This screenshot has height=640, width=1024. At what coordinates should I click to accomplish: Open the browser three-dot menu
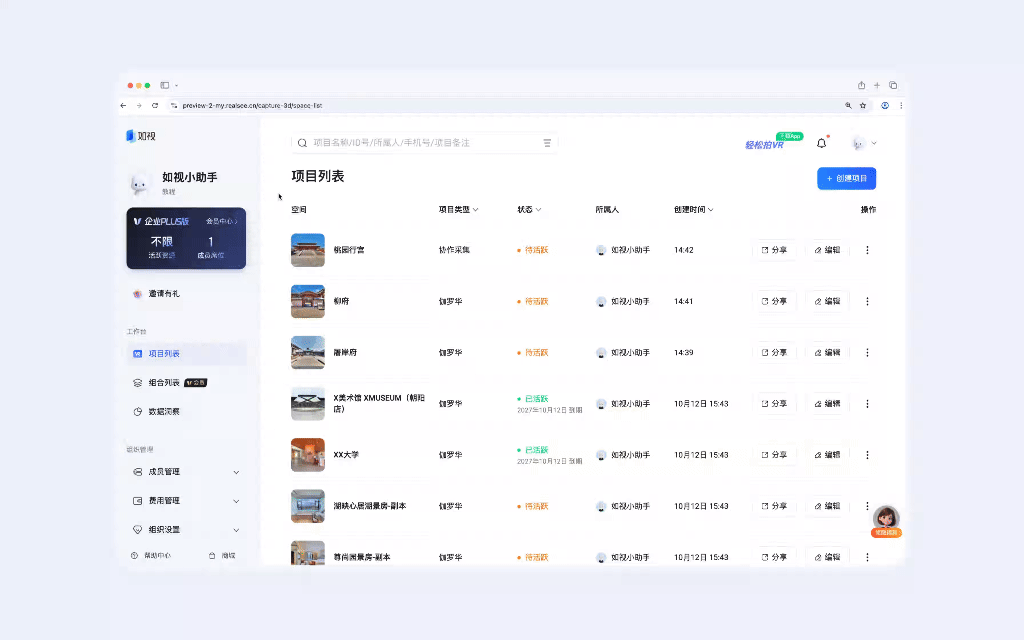point(901,105)
